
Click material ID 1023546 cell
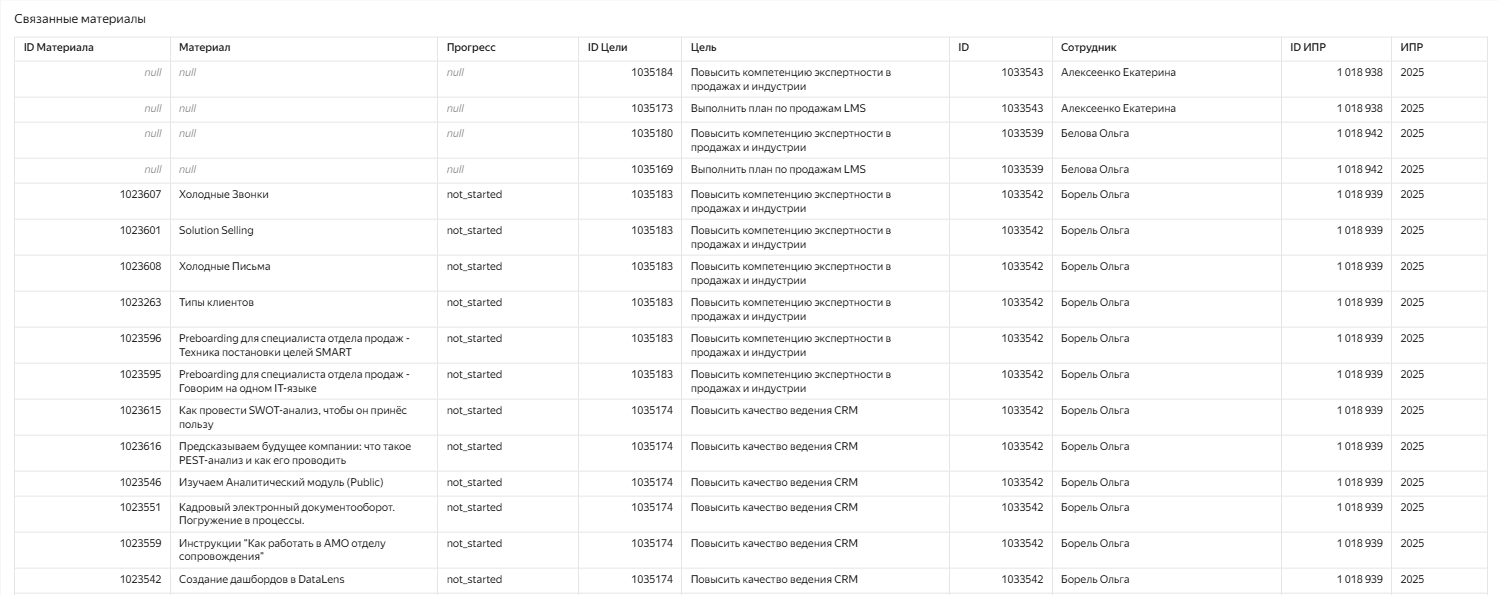click(140, 483)
